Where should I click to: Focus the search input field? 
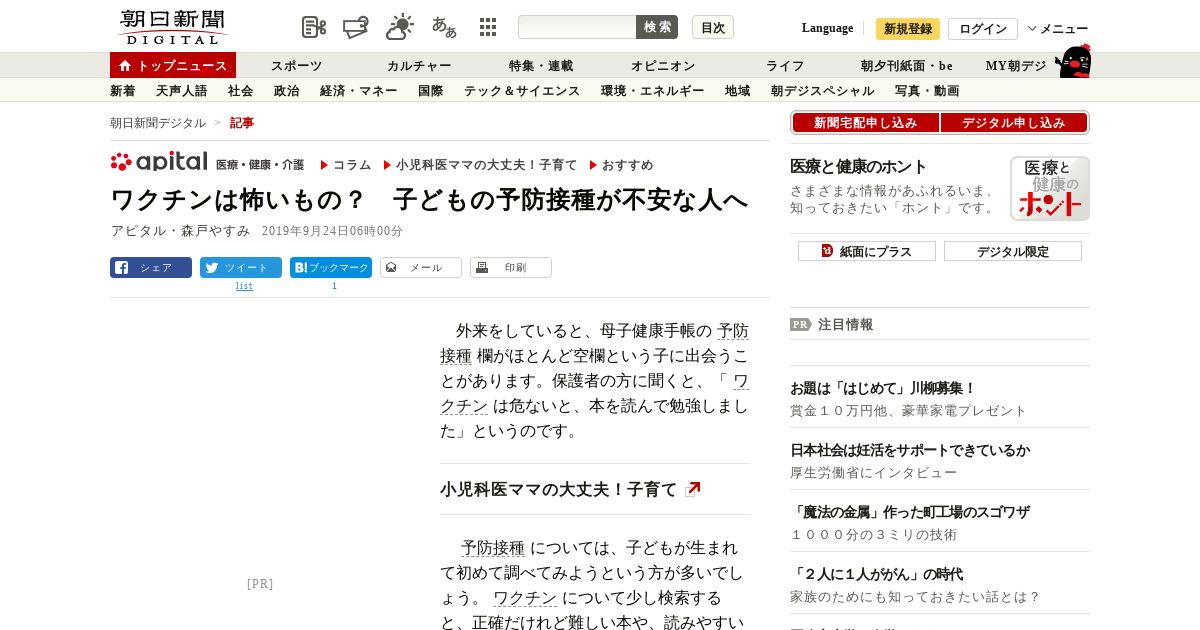[x=577, y=27]
